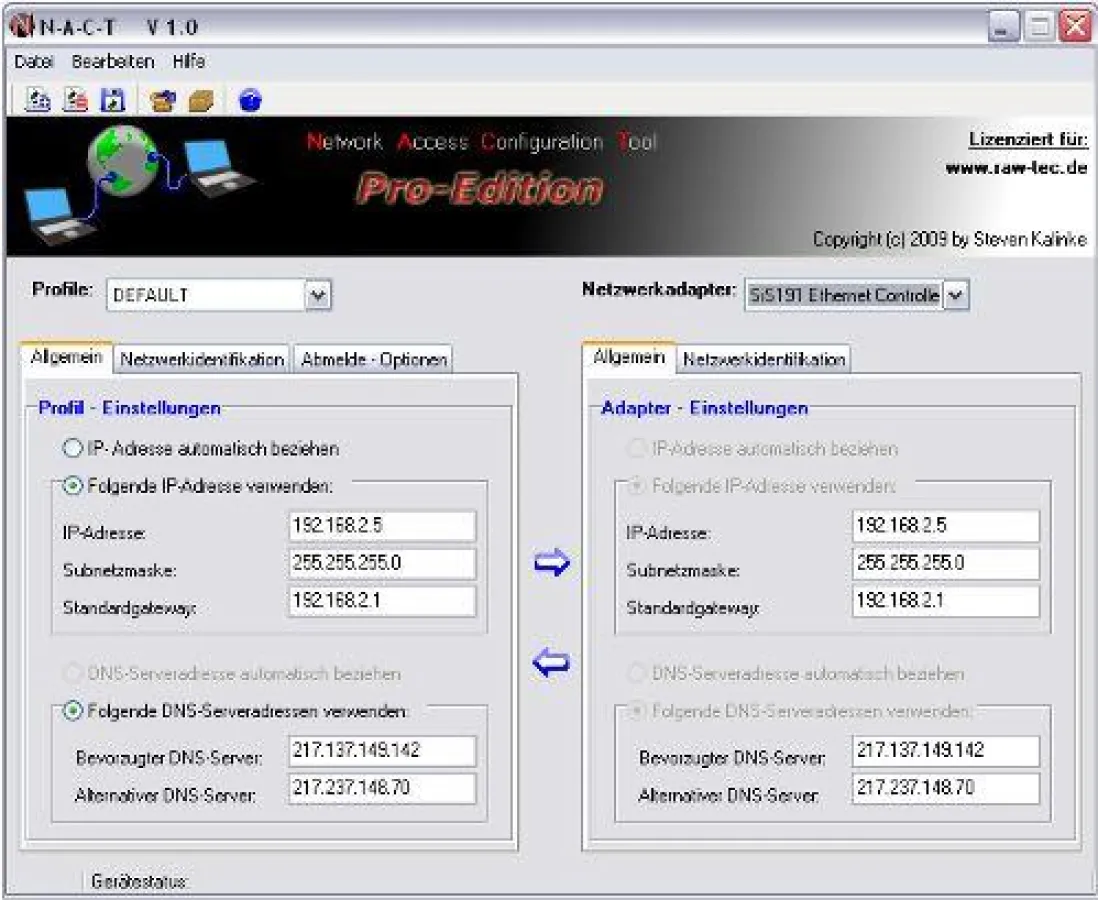Click the add profile icon in toolbar

37,99
